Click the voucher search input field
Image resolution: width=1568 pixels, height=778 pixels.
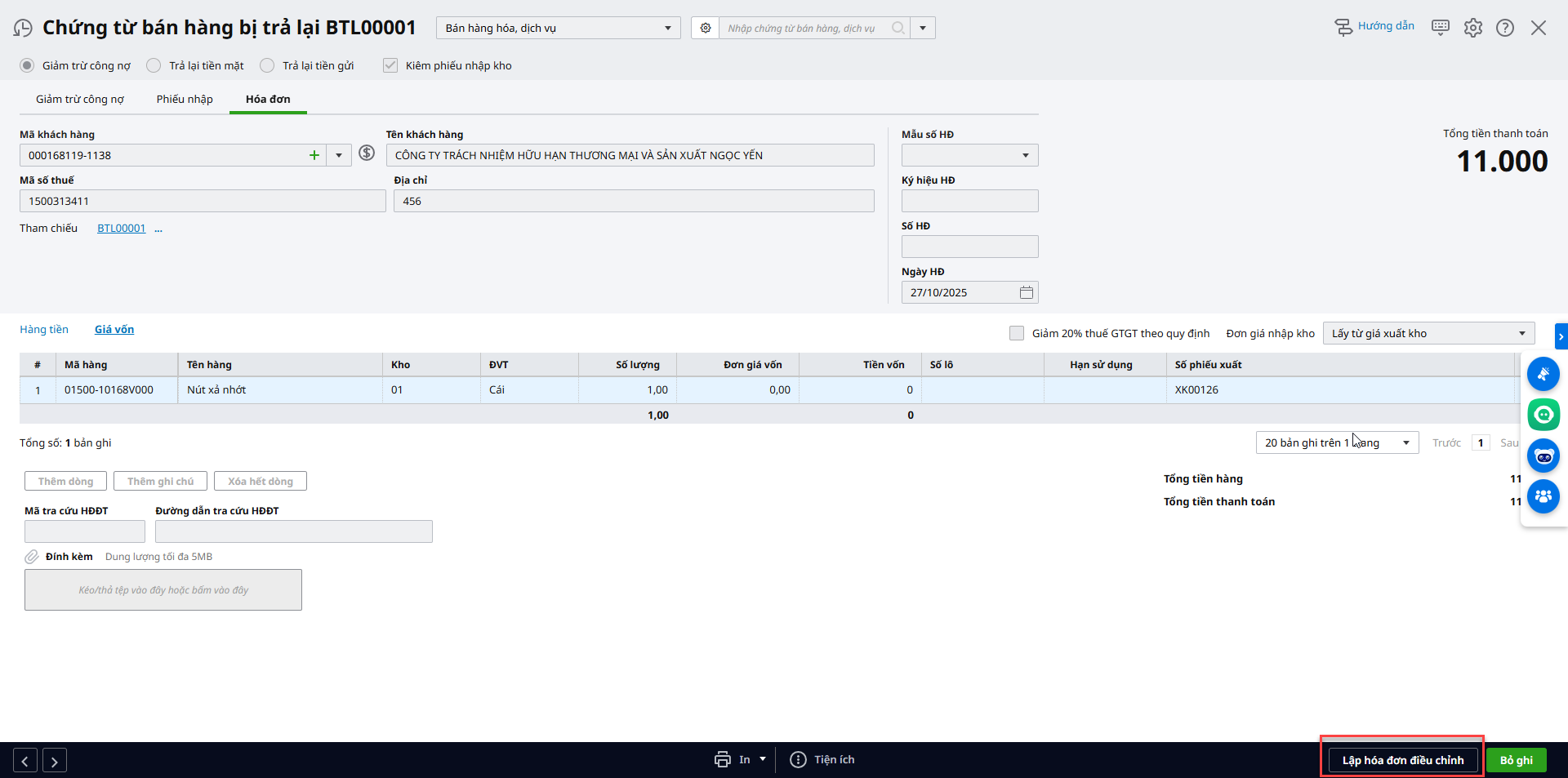[x=804, y=29]
